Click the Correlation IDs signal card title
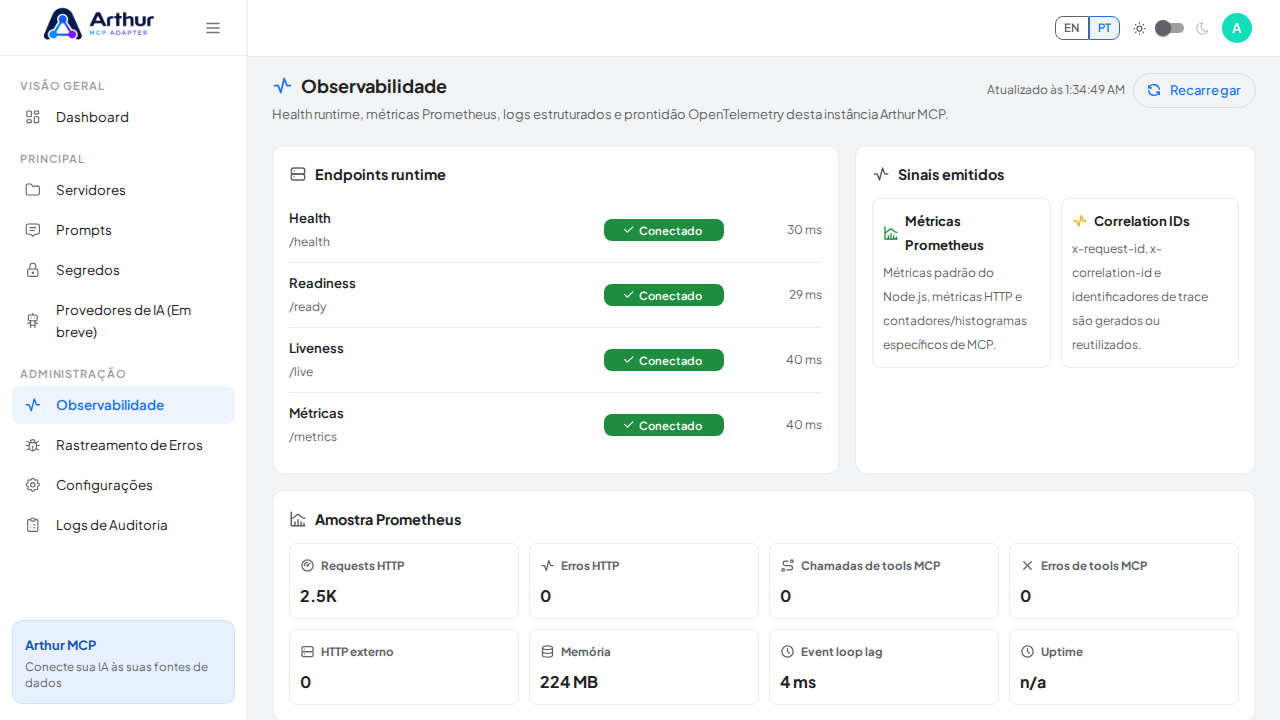This screenshot has height=720, width=1280. coord(1142,221)
